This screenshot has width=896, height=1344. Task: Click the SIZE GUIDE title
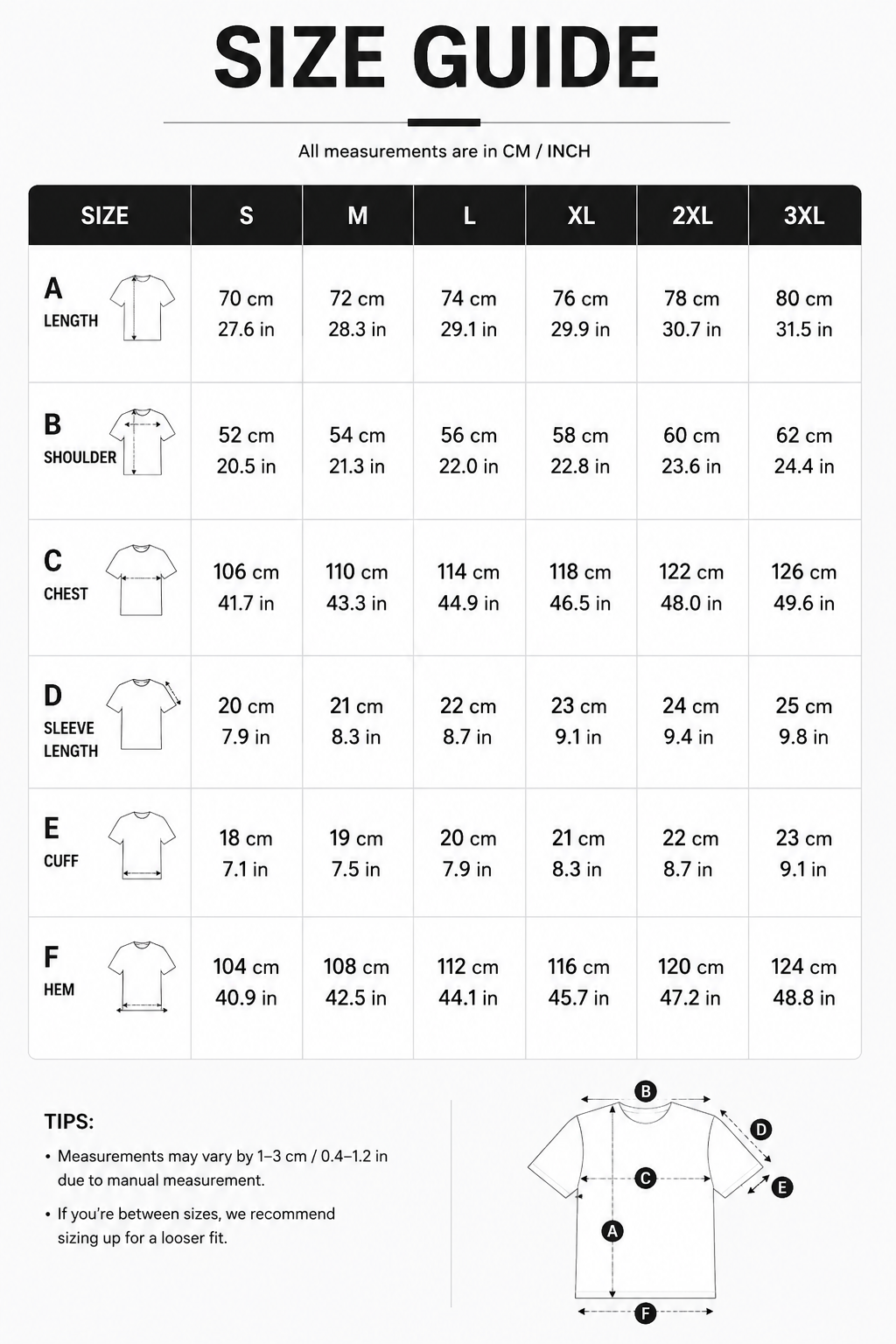click(x=437, y=58)
